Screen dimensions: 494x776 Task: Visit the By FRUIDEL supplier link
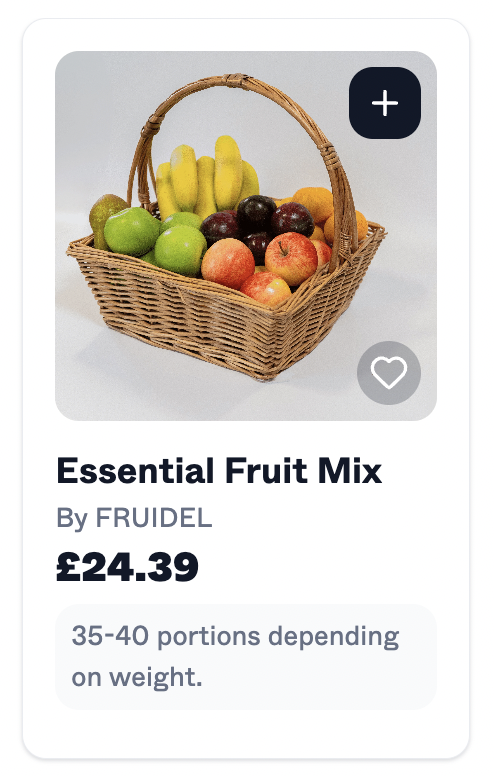pos(134,518)
